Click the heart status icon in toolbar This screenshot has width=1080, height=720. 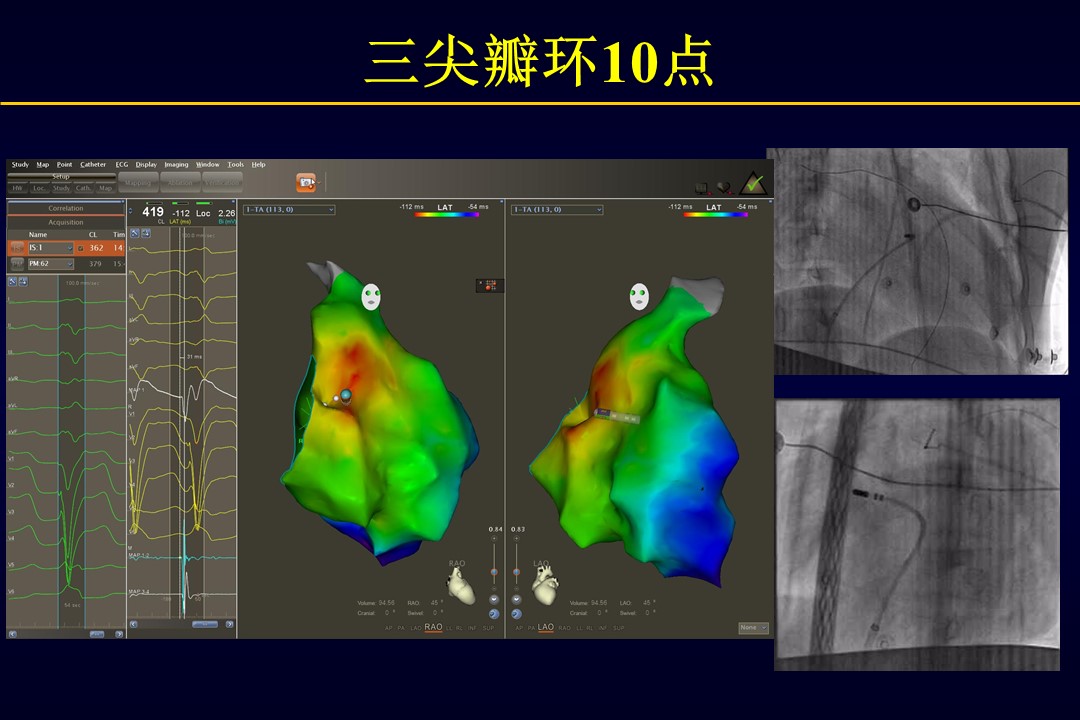[724, 187]
